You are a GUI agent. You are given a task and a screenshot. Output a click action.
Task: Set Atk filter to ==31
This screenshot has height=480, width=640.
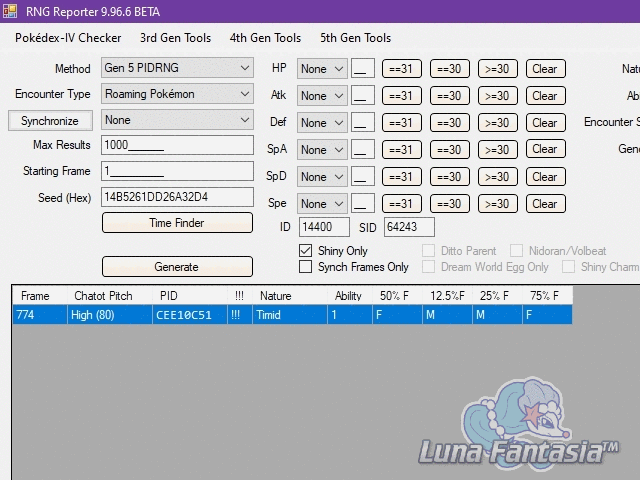pyautogui.click(x=402, y=96)
